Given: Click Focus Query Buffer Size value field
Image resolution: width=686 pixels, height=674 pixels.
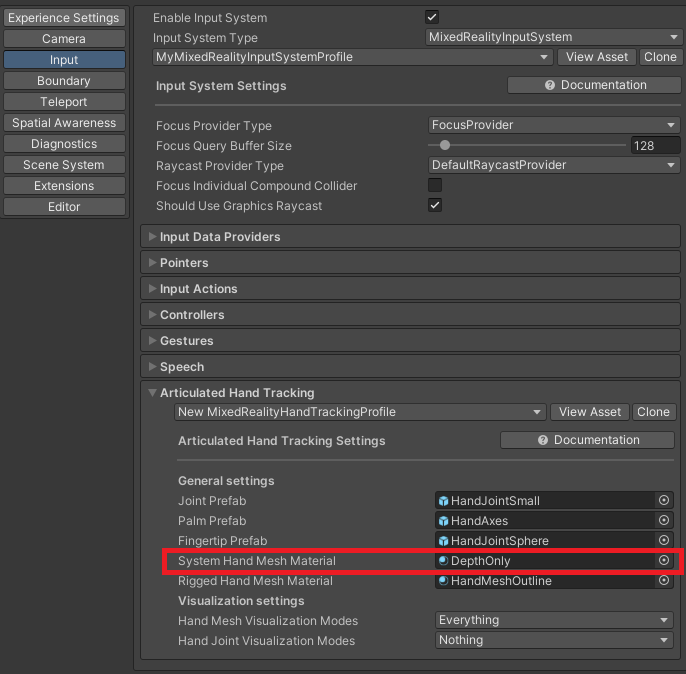Looking at the screenshot, I should pos(655,145).
